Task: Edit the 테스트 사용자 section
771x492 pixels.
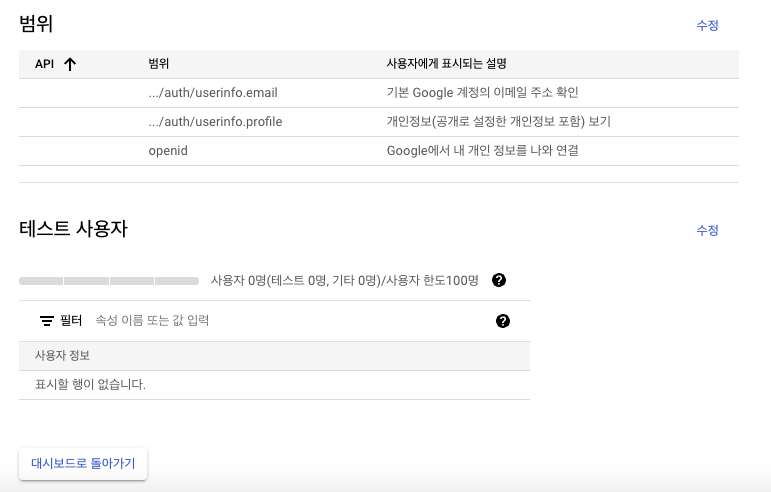Action: point(707,230)
